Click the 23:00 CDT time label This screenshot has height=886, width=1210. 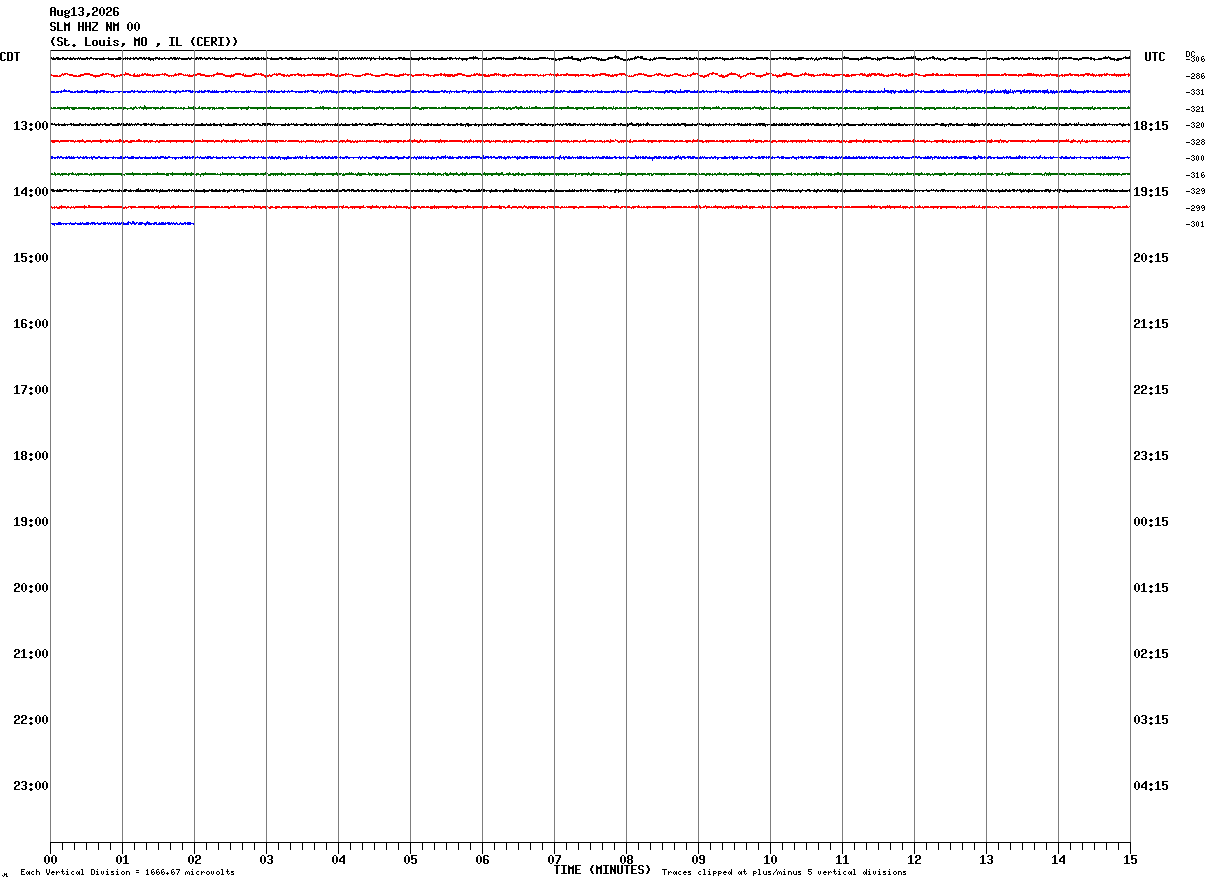coord(31,785)
